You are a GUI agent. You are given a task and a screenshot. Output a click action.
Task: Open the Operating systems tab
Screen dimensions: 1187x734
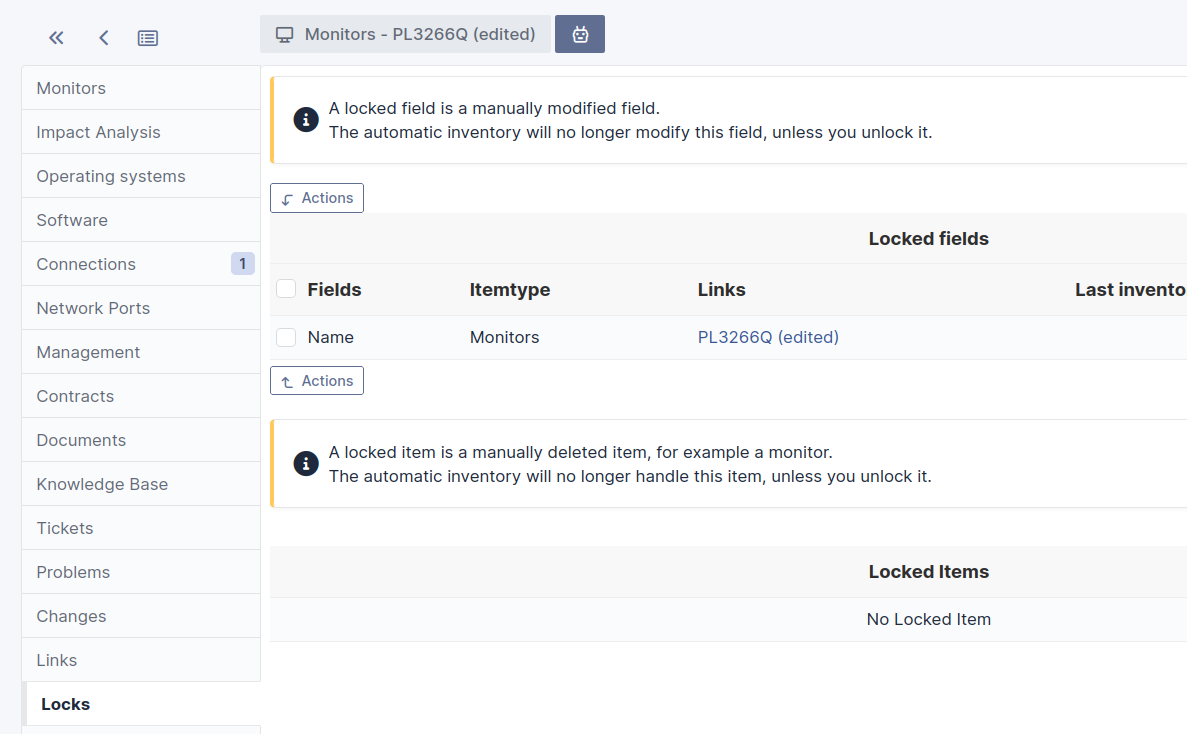(141, 176)
